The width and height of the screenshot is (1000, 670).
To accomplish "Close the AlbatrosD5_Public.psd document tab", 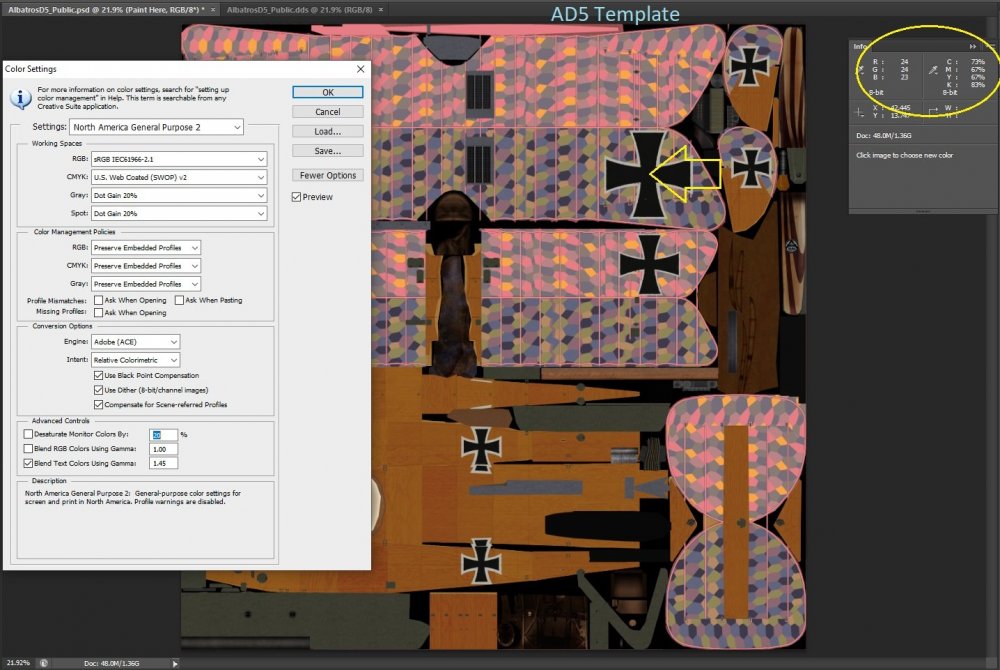I will pyautogui.click(x=213, y=9).
